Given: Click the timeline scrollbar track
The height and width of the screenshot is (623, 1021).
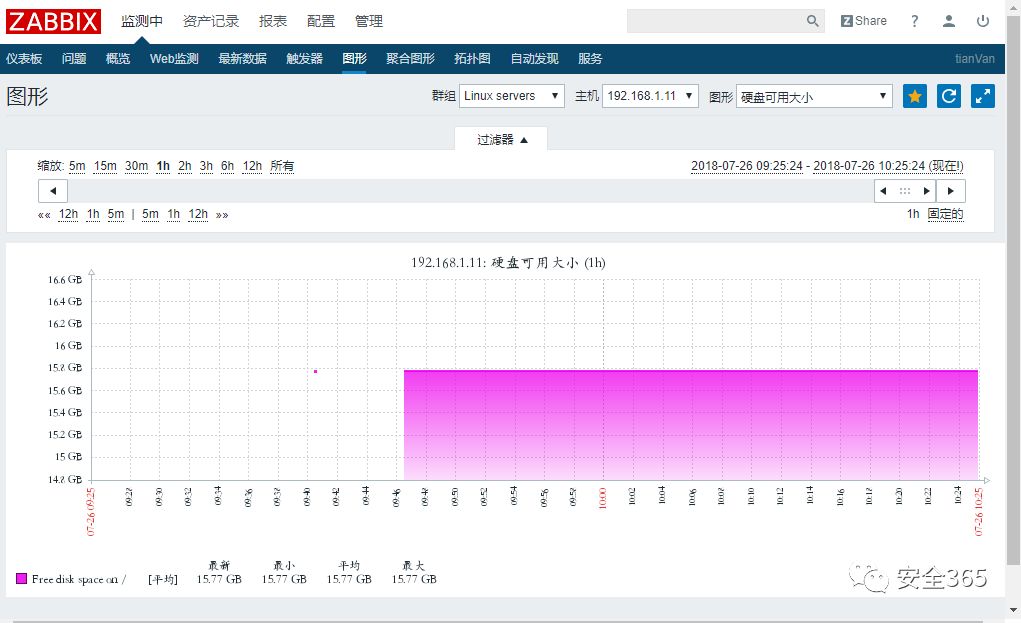Looking at the screenshot, I should (x=470, y=191).
